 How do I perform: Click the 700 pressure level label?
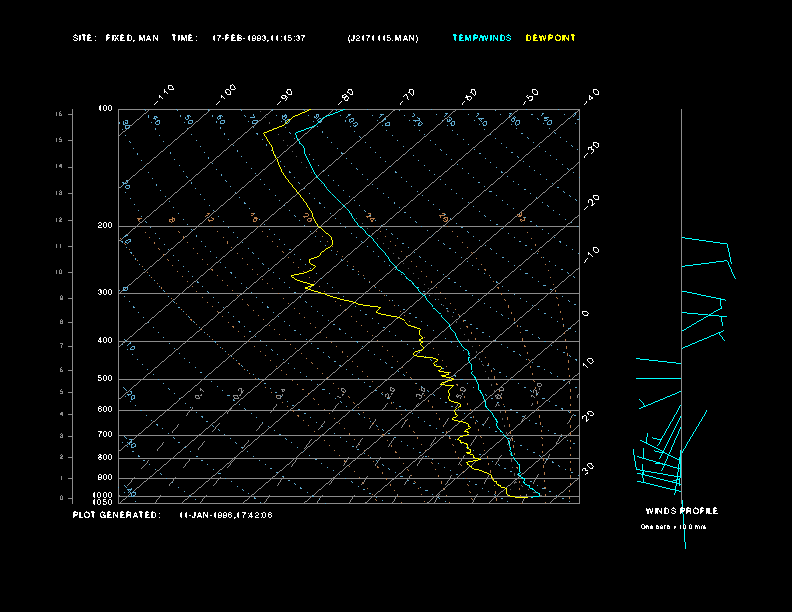coord(105,435)
